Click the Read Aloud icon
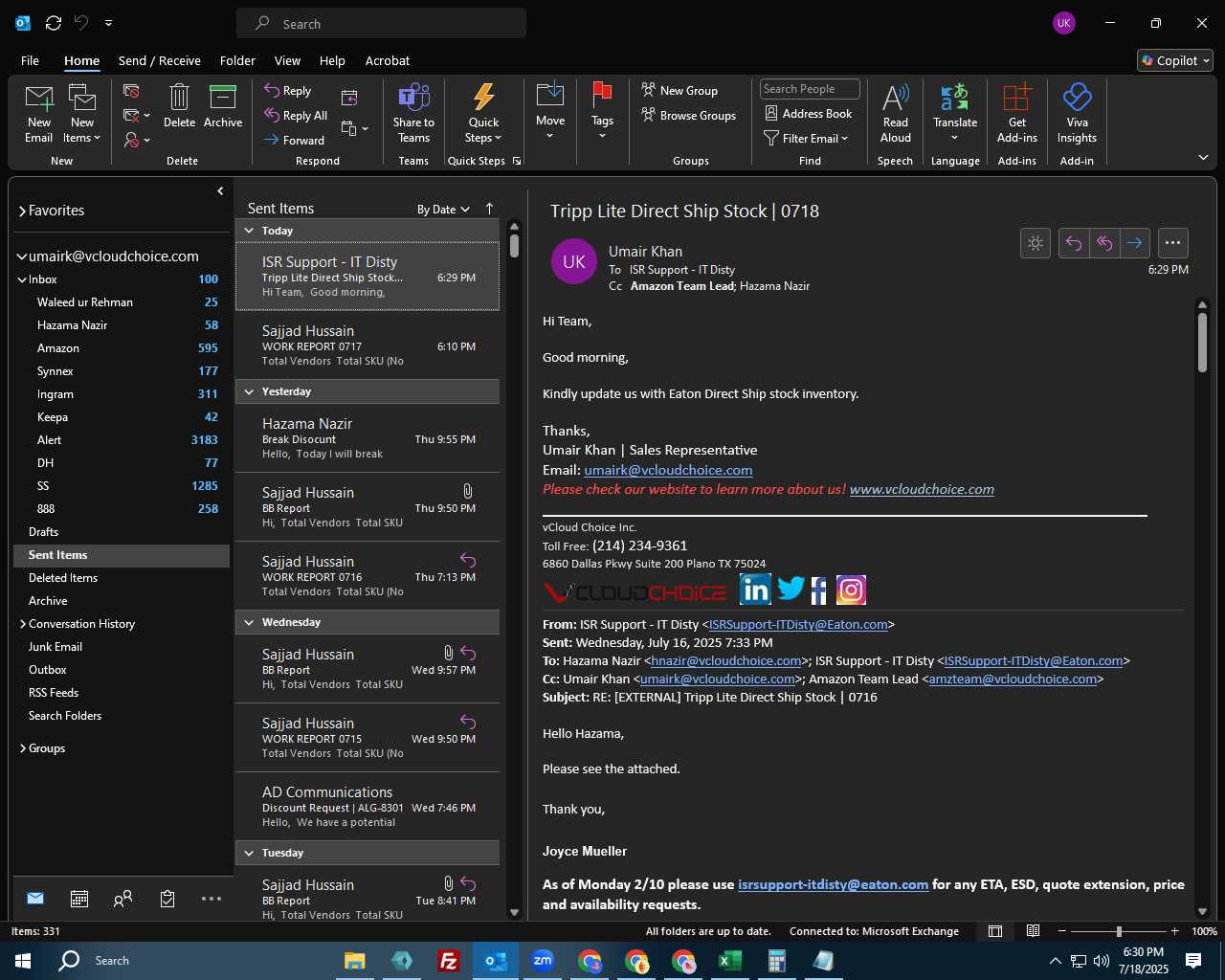1225x980 pixels. pyautogui.click(x=896, y=98)
